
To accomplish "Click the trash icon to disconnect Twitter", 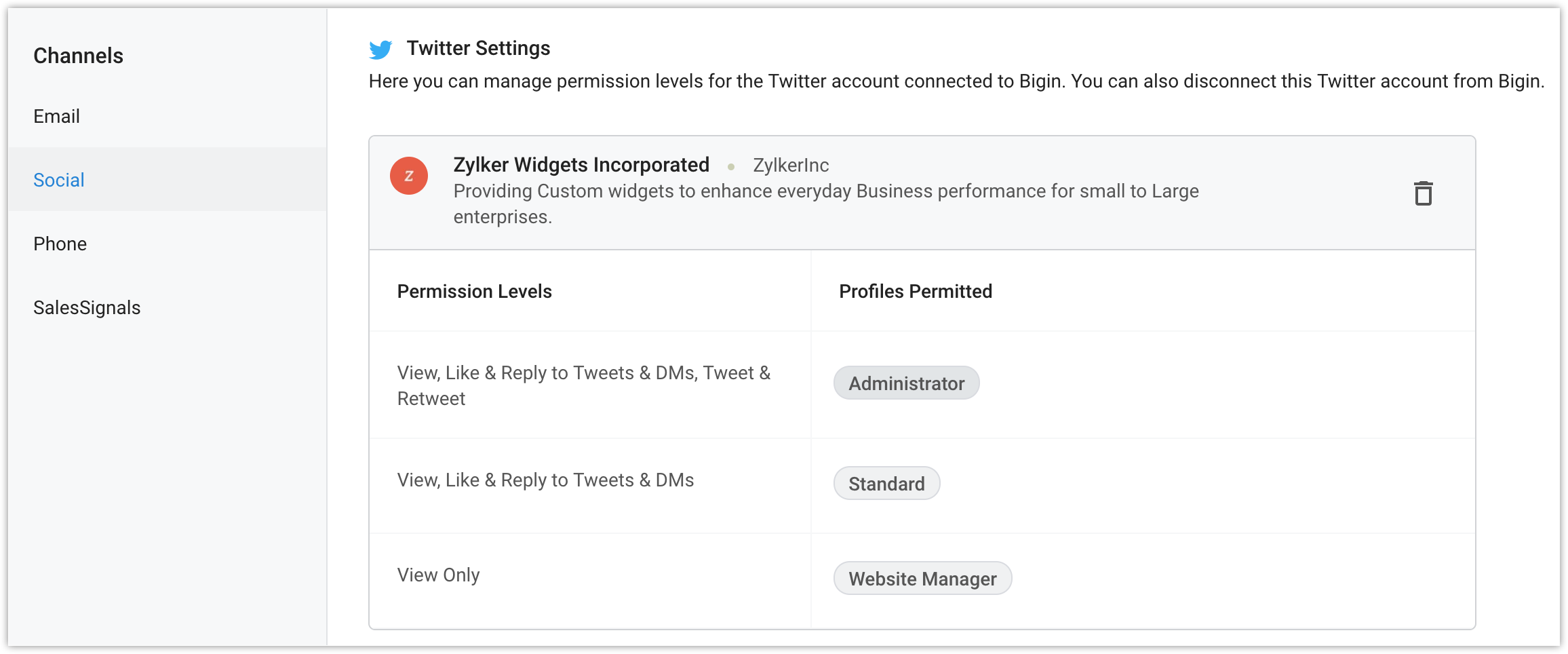I will click(1423, 193).
